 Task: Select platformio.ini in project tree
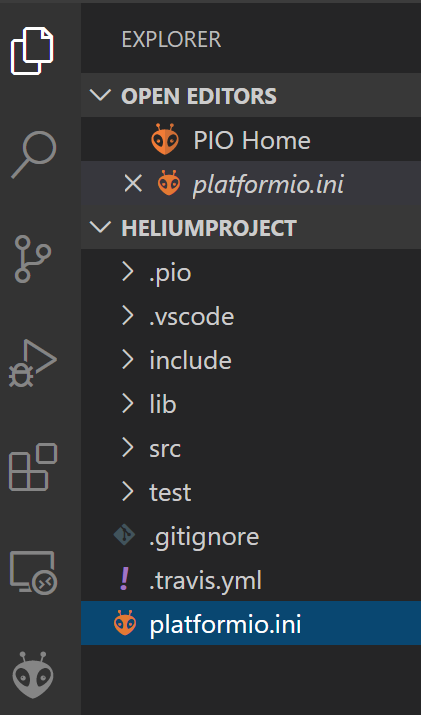[x=251, y=623]
